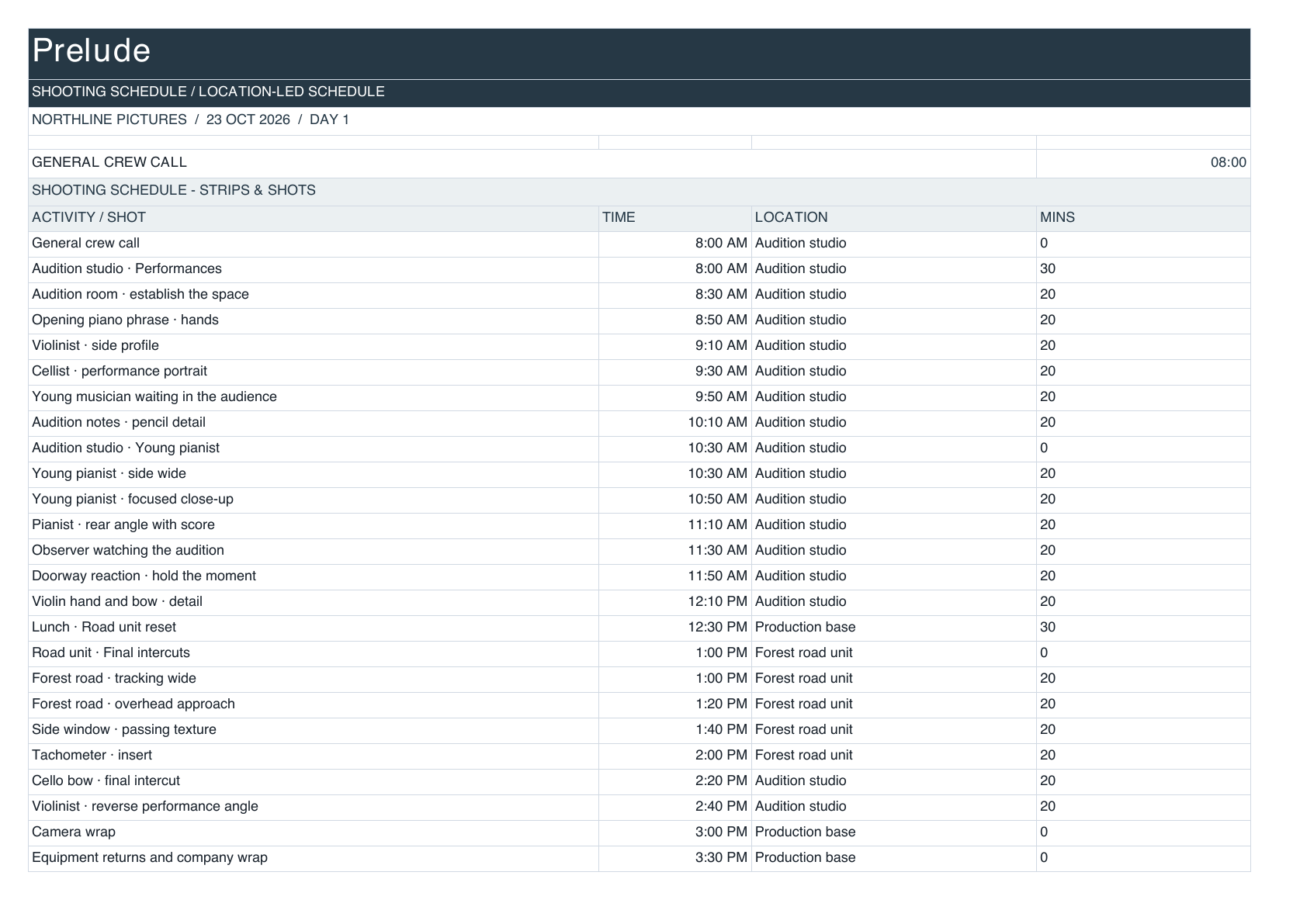The width and height of the screenshot is (1307, 924).
Task: Select the Audition notes pencil detail row
Action: [x=639, y=423]
